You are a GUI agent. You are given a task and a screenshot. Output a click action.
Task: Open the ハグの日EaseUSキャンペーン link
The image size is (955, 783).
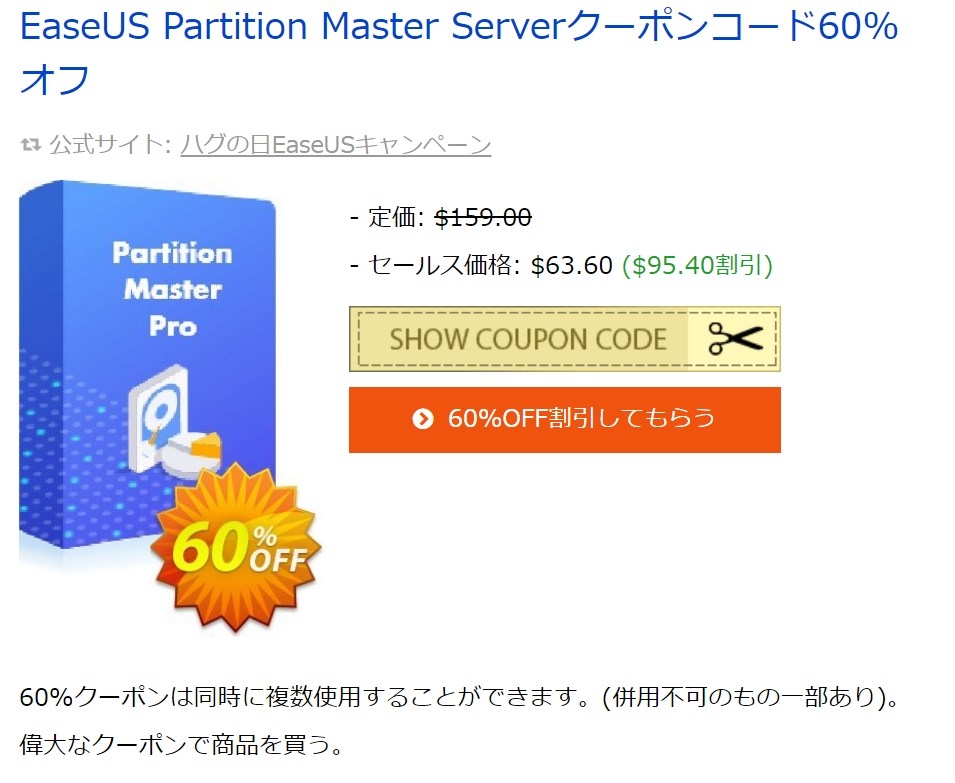coord(335,145)
